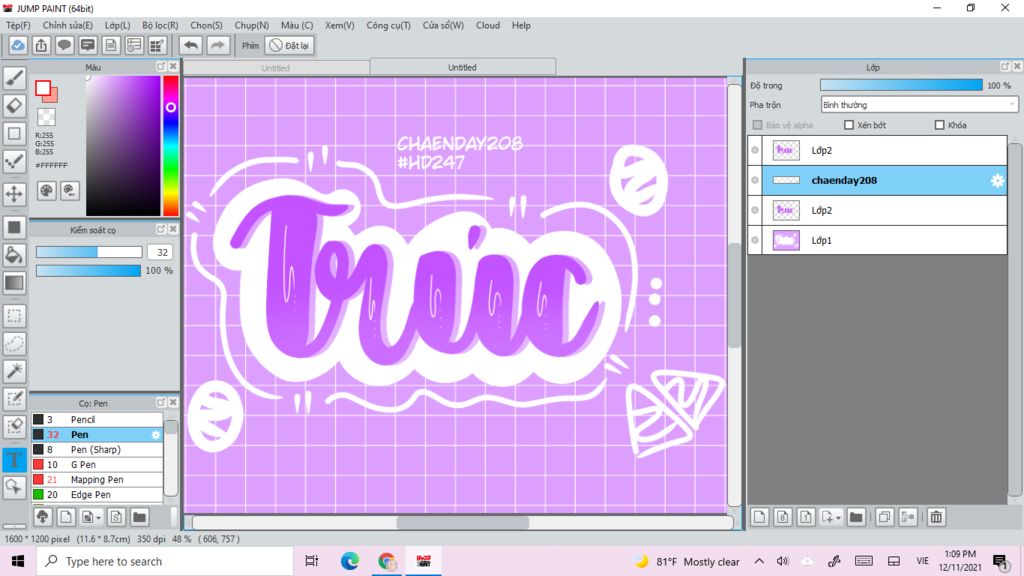Enable the Khóa lock checkbox

pyautogui.click(x=940, y=125)
